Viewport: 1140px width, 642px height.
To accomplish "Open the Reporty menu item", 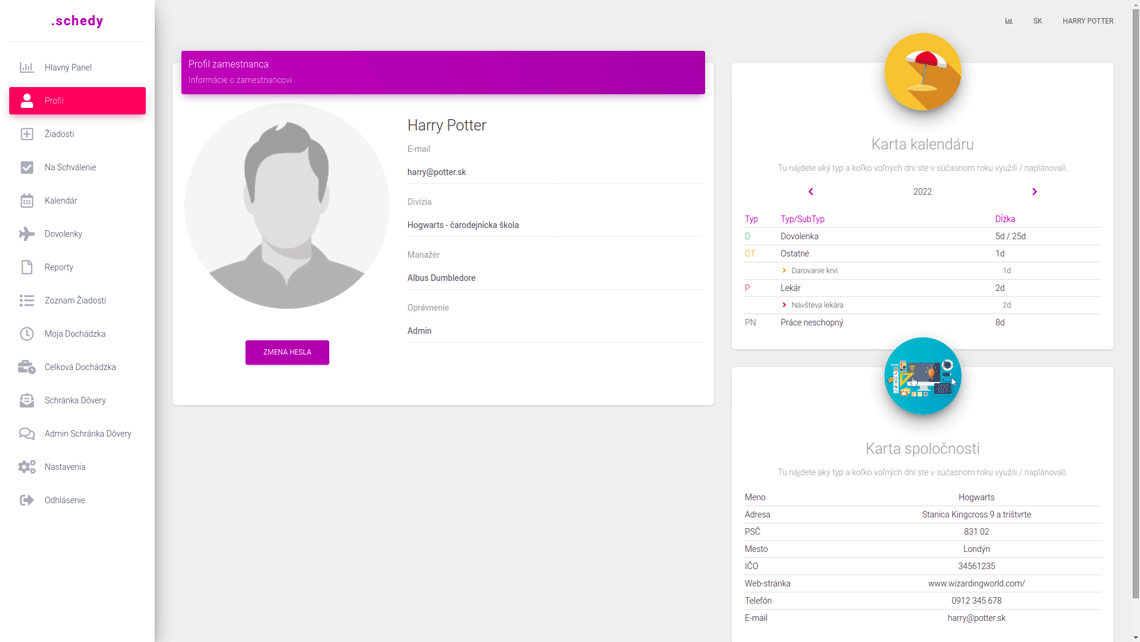I will (x=59, y=267).
